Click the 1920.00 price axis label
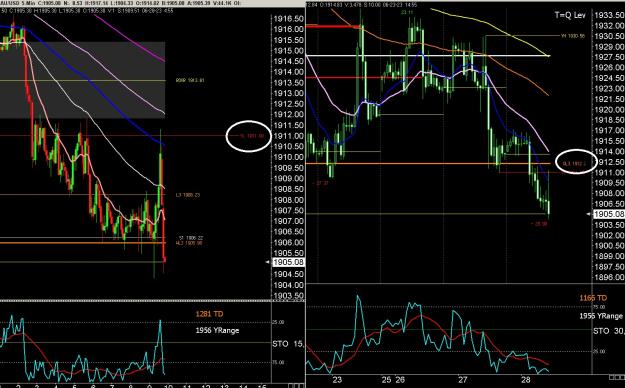This screenshot has width=625, height=388. click(609, 110)
